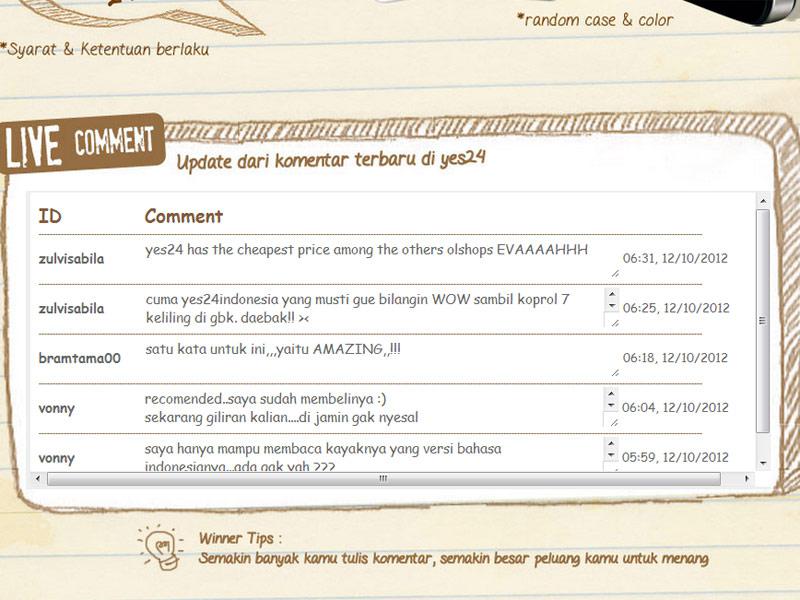The image size is (800, 600).
Task: Click username bramtama00 in the ID column
Action: pyautogui.click(x=79, y=358)
